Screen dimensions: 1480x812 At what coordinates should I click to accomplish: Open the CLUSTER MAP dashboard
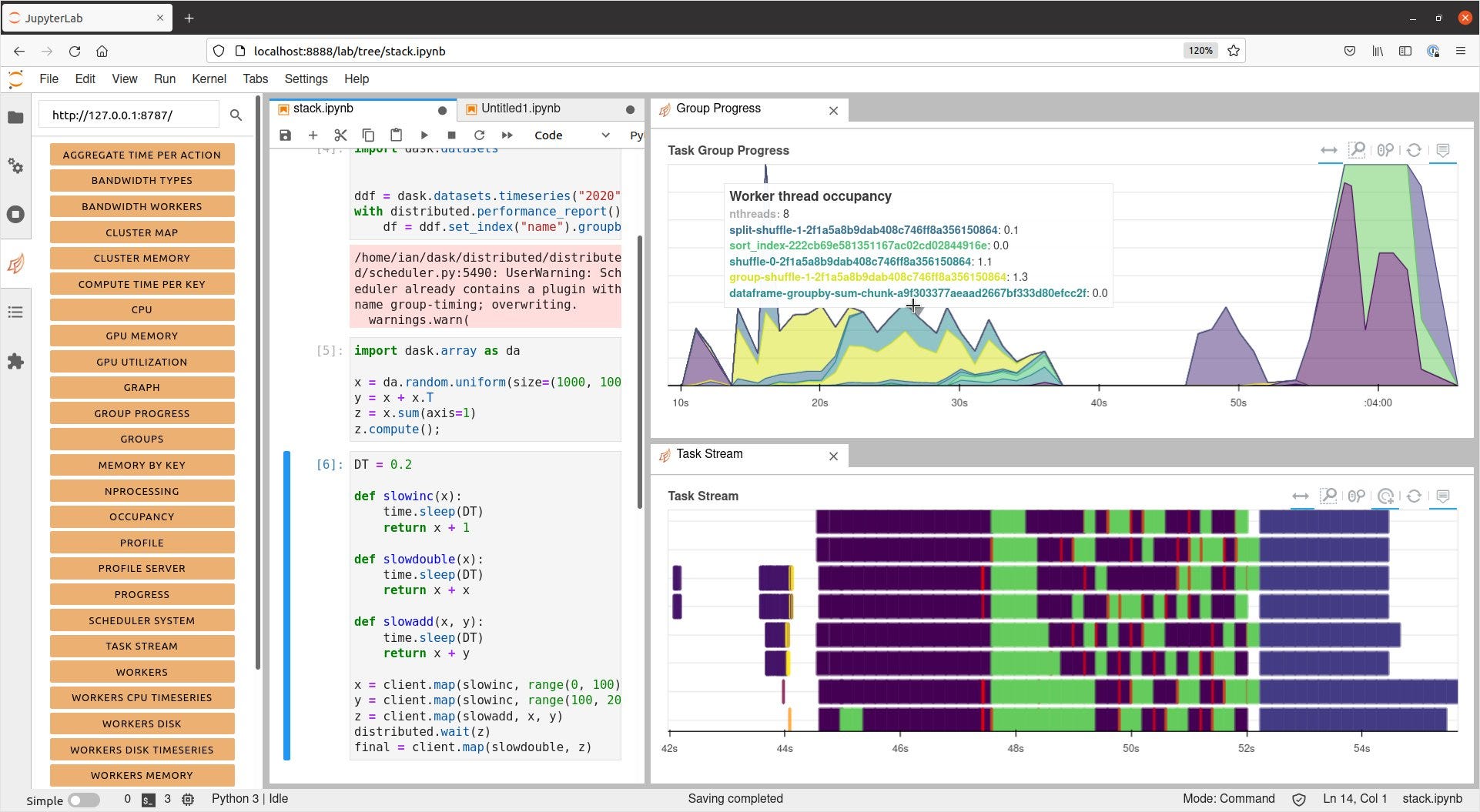coord(142,232)
